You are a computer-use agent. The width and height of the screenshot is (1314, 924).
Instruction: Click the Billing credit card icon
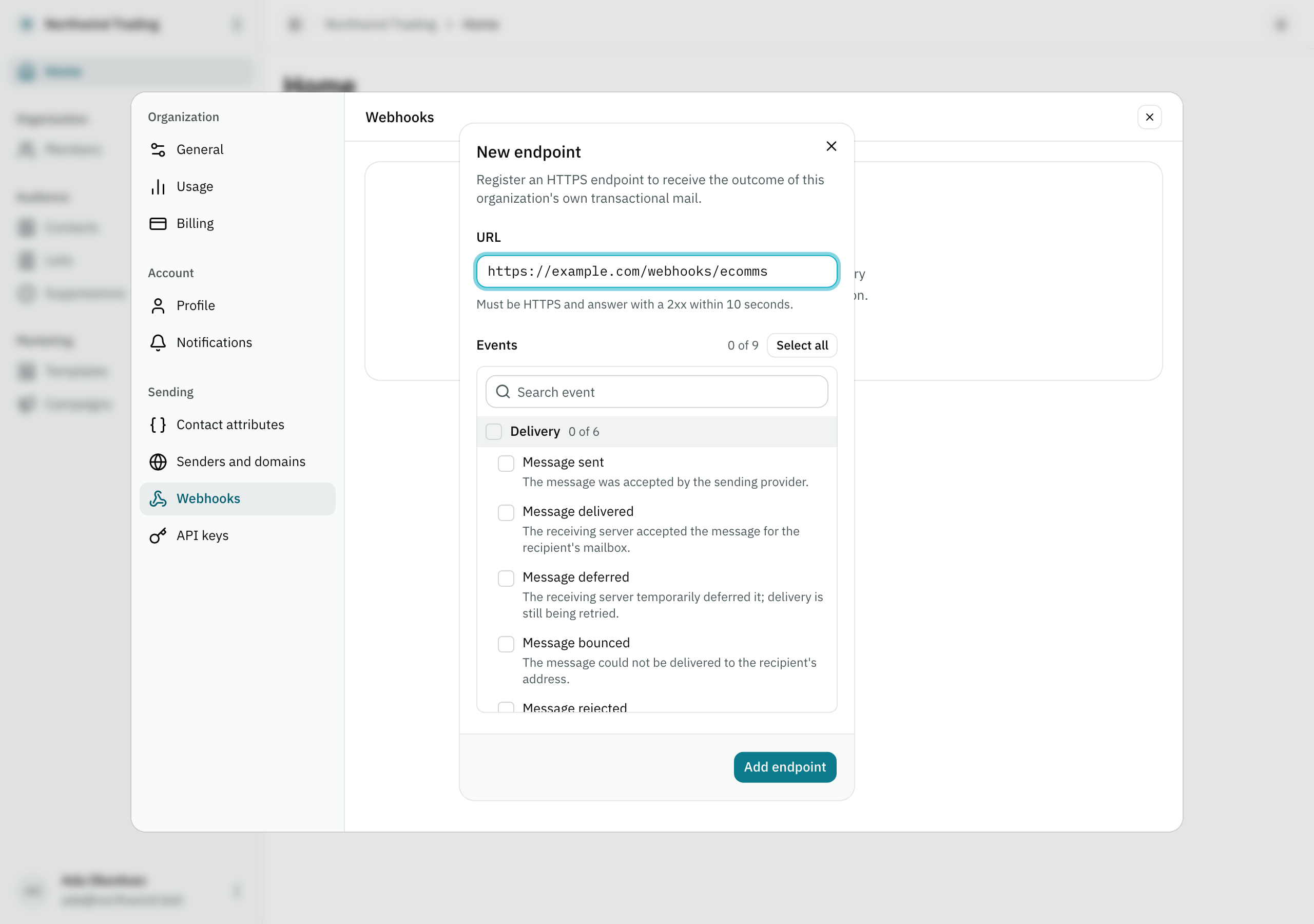click(158, 223)
